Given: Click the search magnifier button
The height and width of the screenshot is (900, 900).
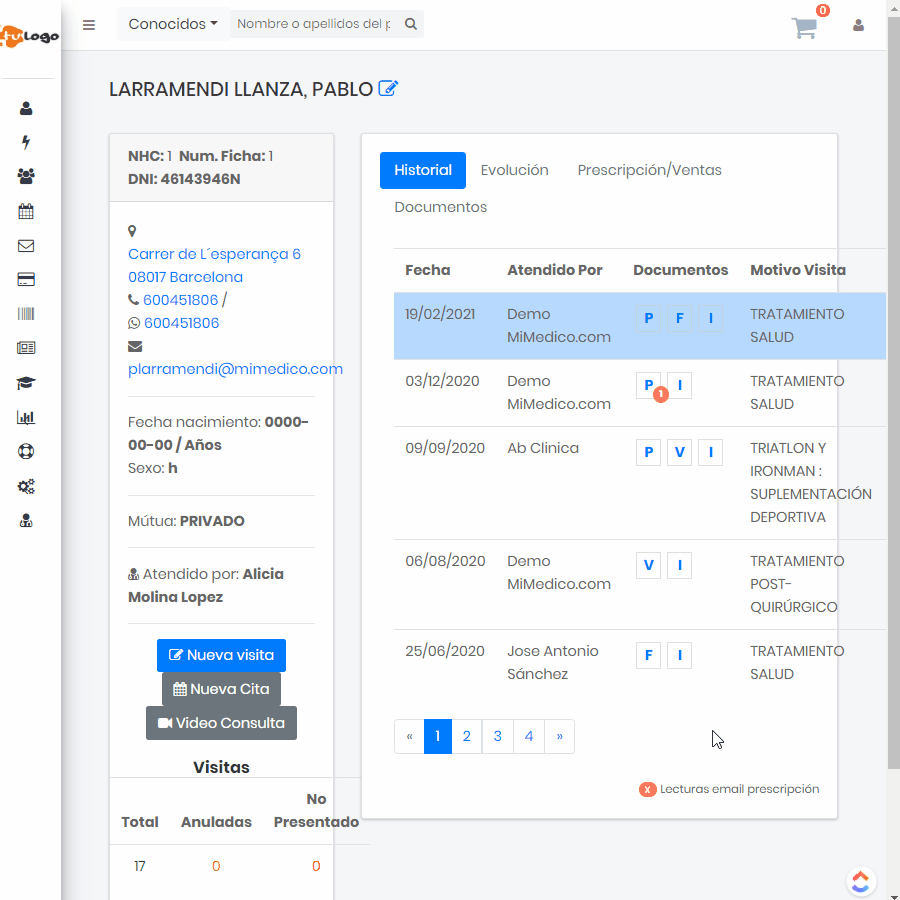Looking at the screenshot, I should [410, 24].
